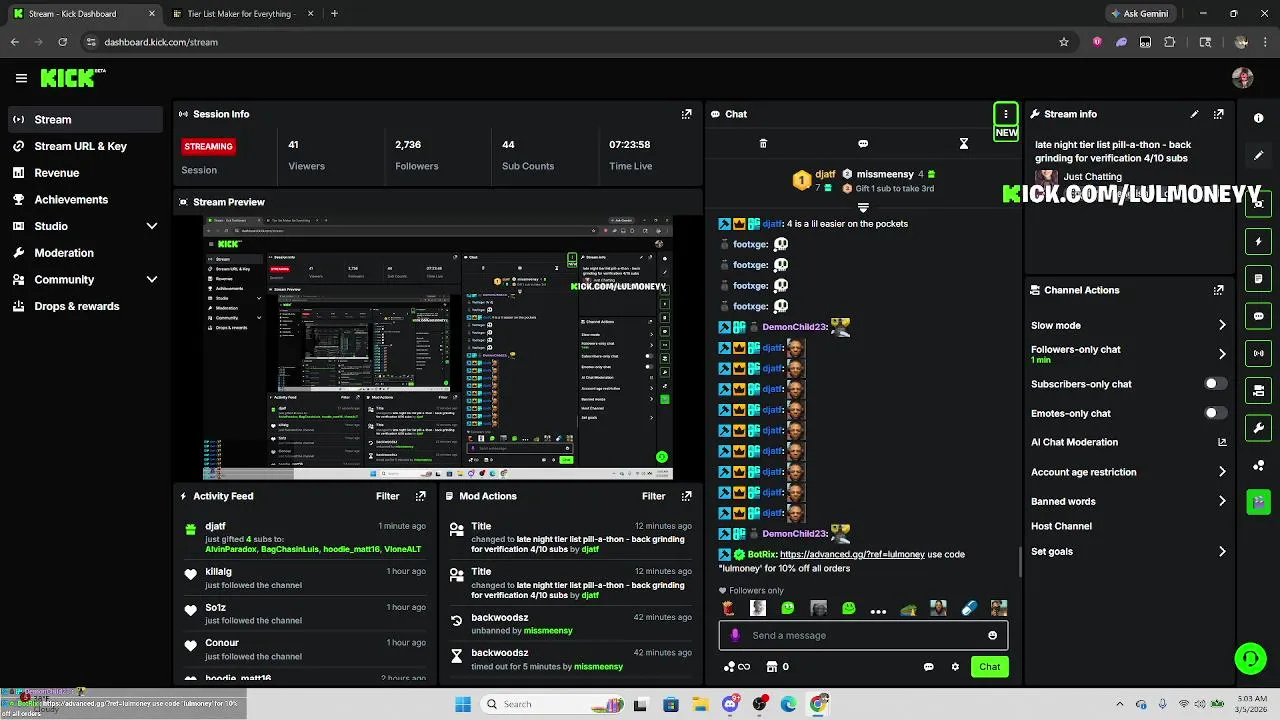Open Activity Feed Filter
Viewport: 1280px width, 720px height.
[x=388, y=496]
